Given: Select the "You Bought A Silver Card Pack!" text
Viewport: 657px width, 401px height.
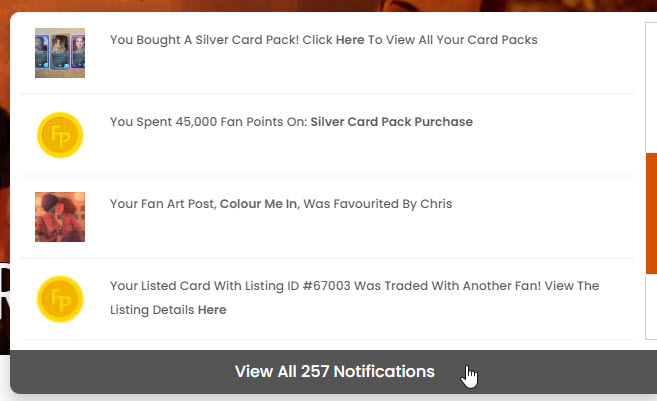Looking at the screenshot, I should coord(204,40).
